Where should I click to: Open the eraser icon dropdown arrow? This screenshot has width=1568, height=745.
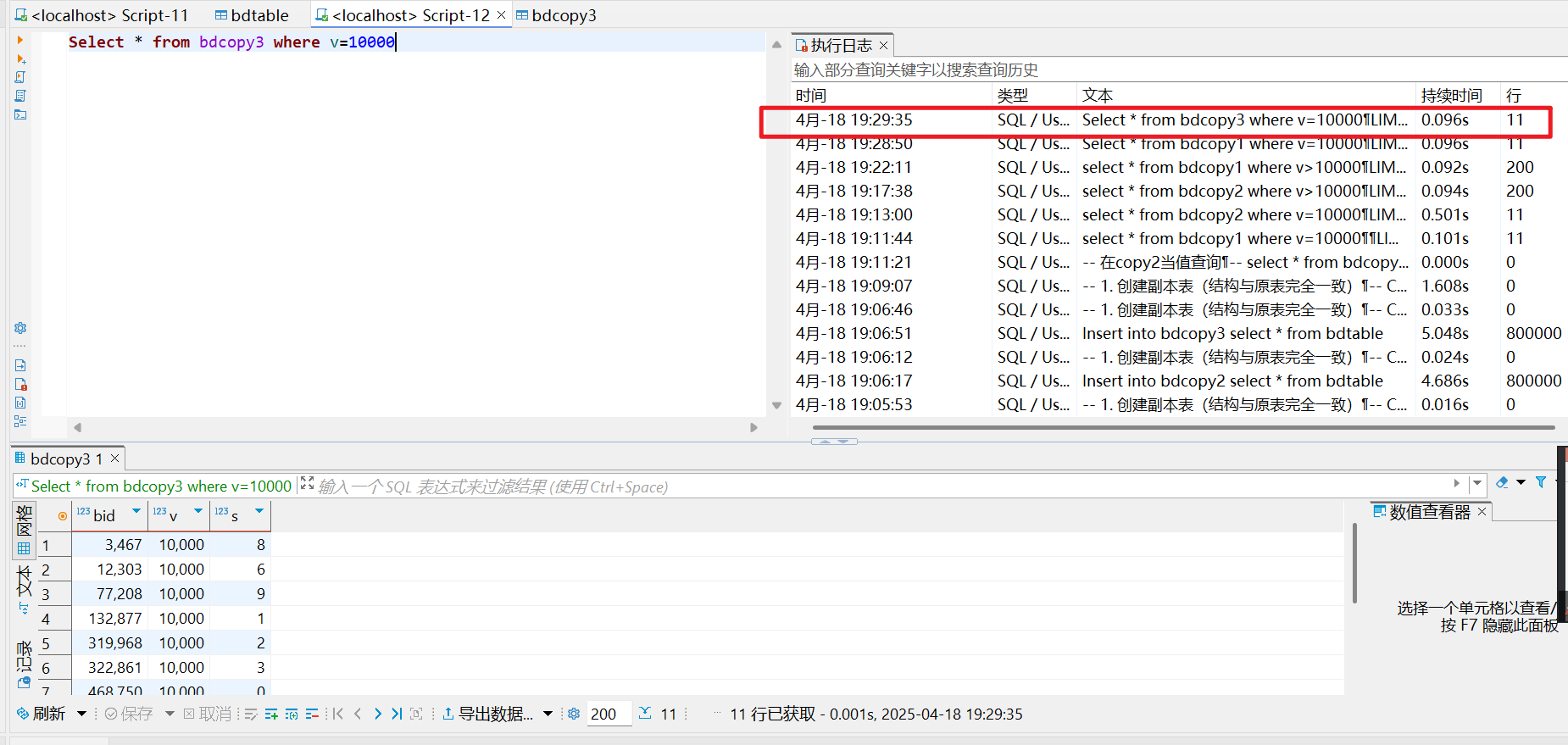coord(1521,482)
